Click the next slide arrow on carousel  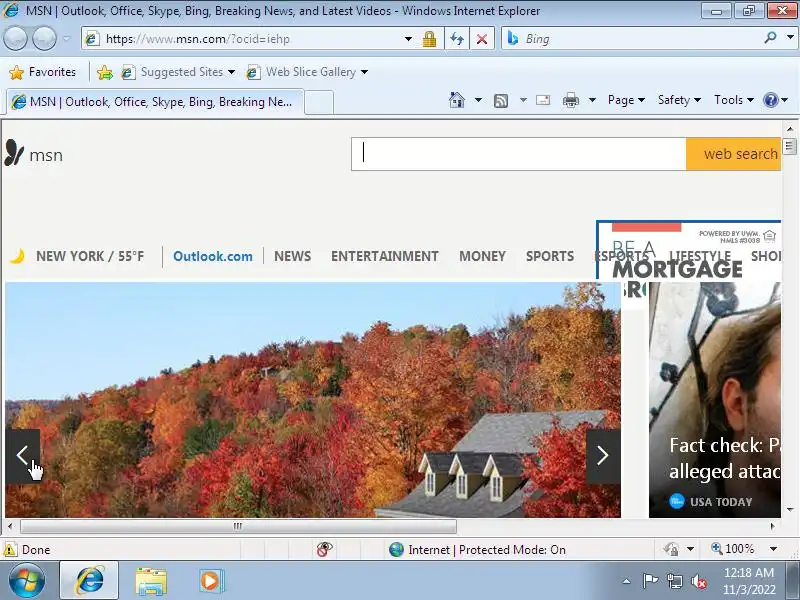[603, 456]
